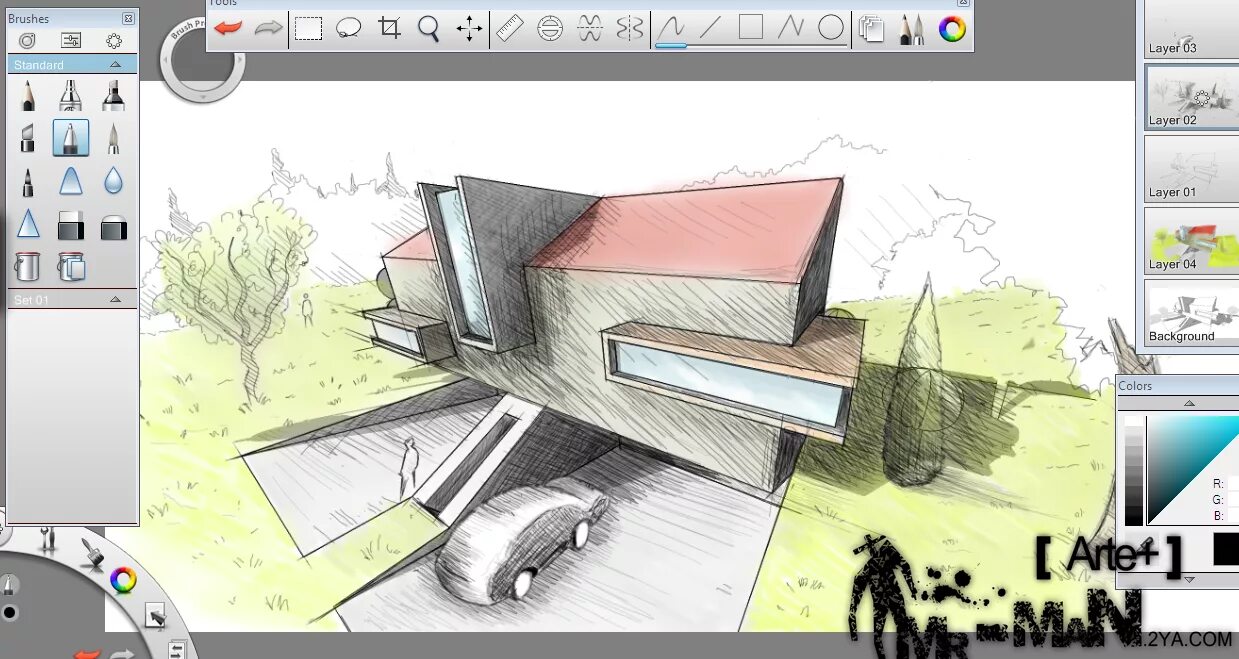This screenshot has height=659, width=1239.
Task: Open the lagoon Tools wrench icon
Action: coord(47,541)
